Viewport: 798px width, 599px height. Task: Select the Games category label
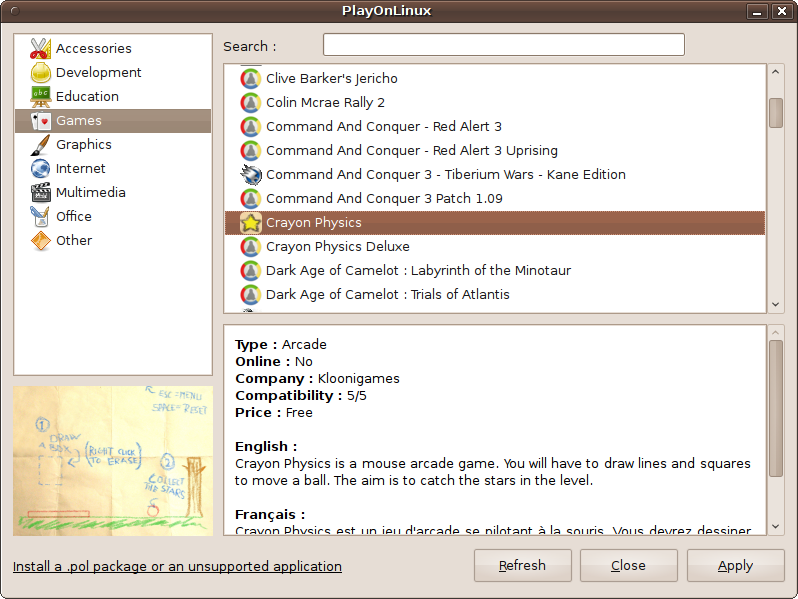[79, 121]
